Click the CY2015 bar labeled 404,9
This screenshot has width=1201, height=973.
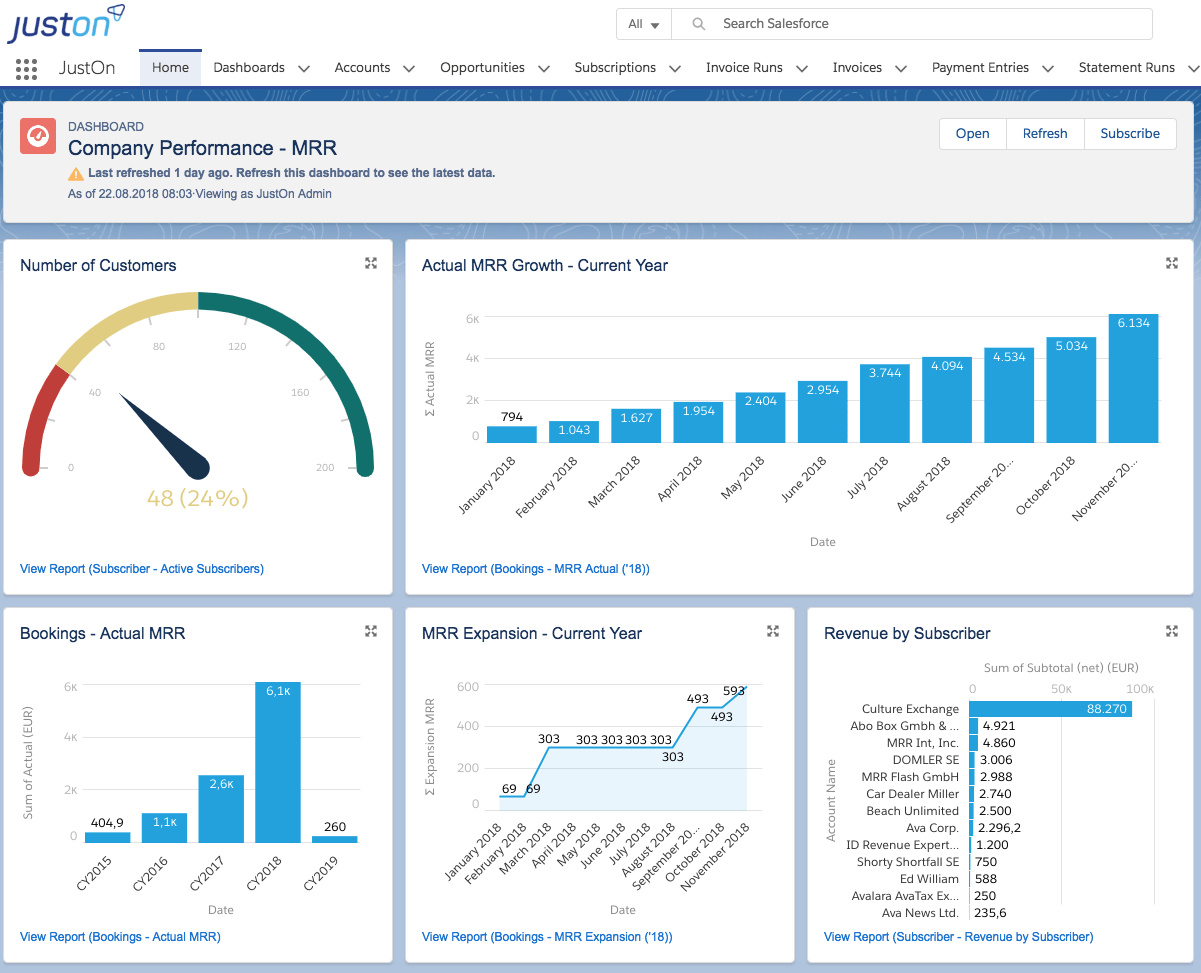107,837
